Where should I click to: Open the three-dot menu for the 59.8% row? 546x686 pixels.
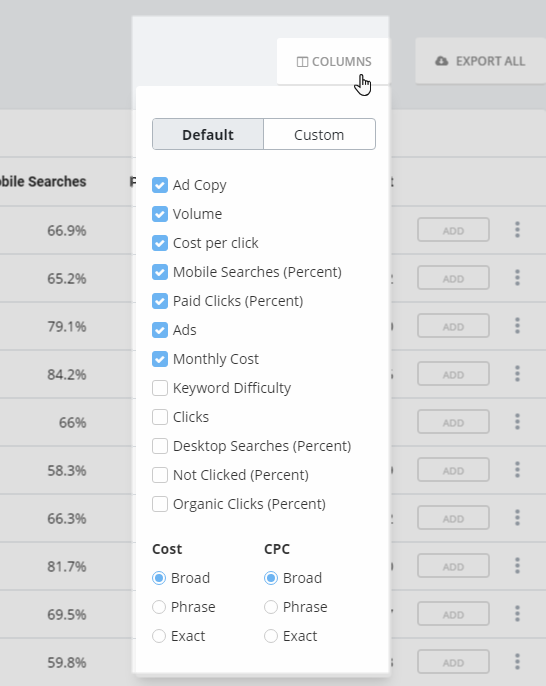[517, 662]
